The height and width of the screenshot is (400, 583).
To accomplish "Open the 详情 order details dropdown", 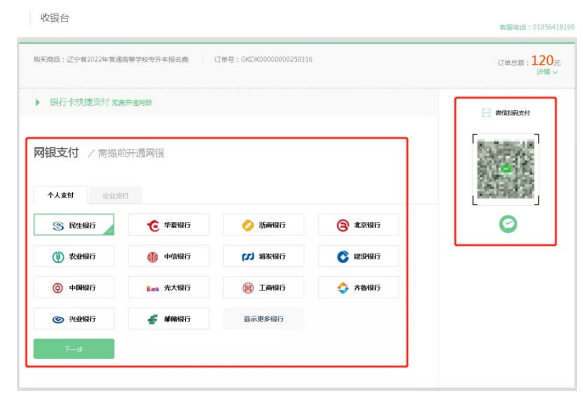I will click(x=547, y=72).
